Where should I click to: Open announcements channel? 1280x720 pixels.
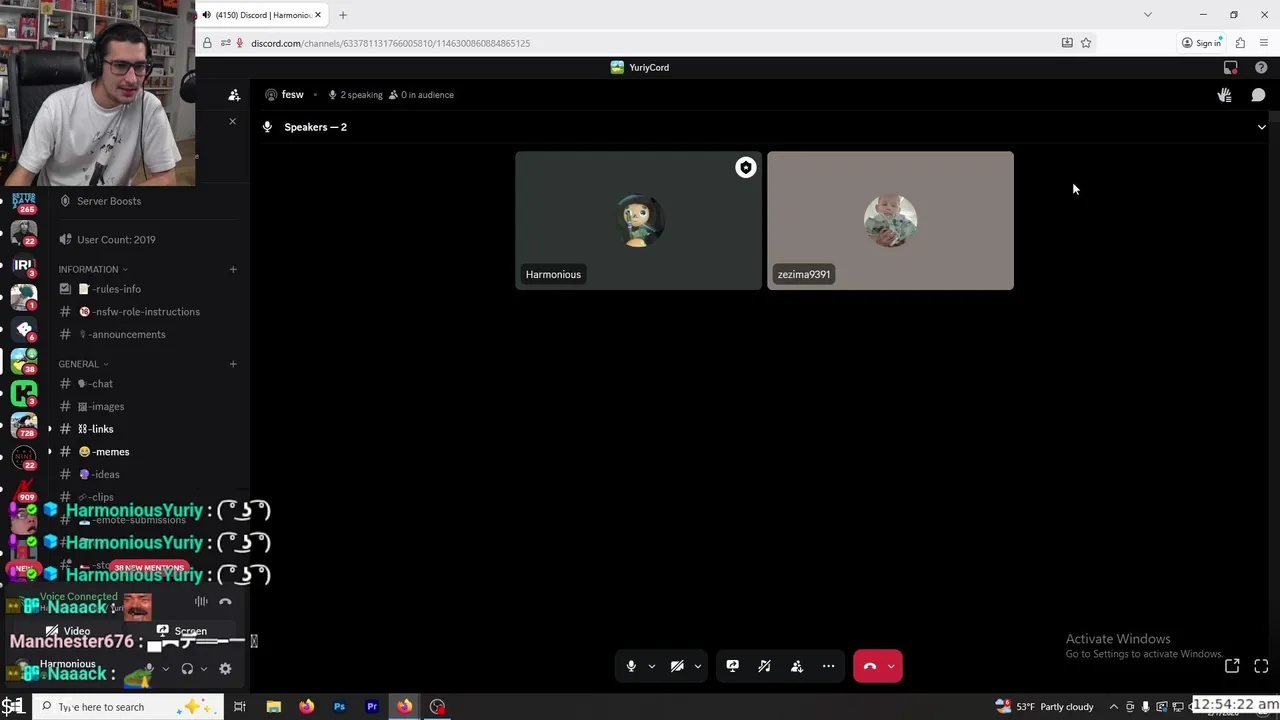coord(122,334)
